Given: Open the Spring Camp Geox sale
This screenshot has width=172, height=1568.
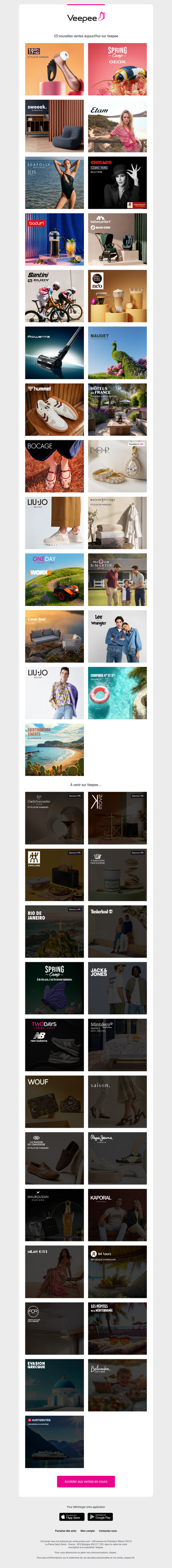Looking at the screenshot, I should pyautogui.click(x=117, y=69).
